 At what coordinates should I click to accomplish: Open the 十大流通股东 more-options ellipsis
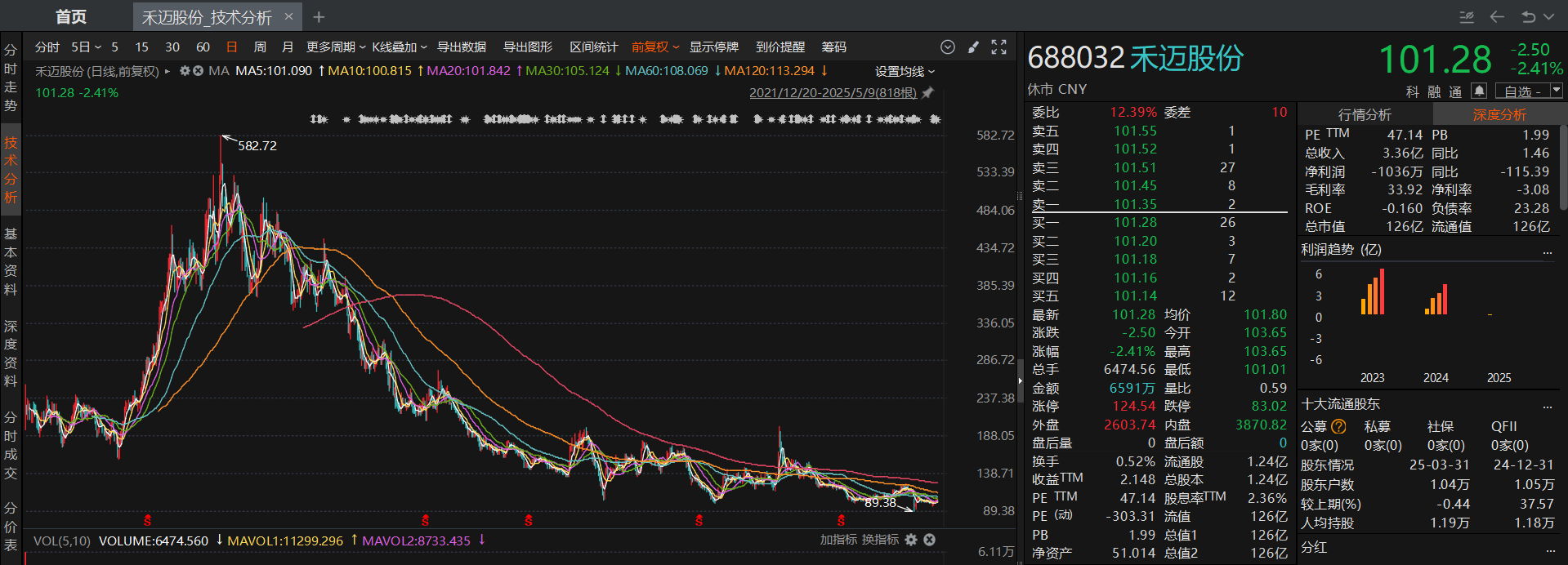tap(1547, 405)
